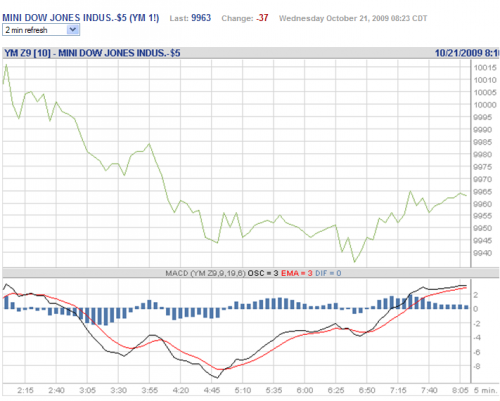Click the MACD (YM Z9,9,19,6) indicator label
500x401 pixels.
(205, 273)
